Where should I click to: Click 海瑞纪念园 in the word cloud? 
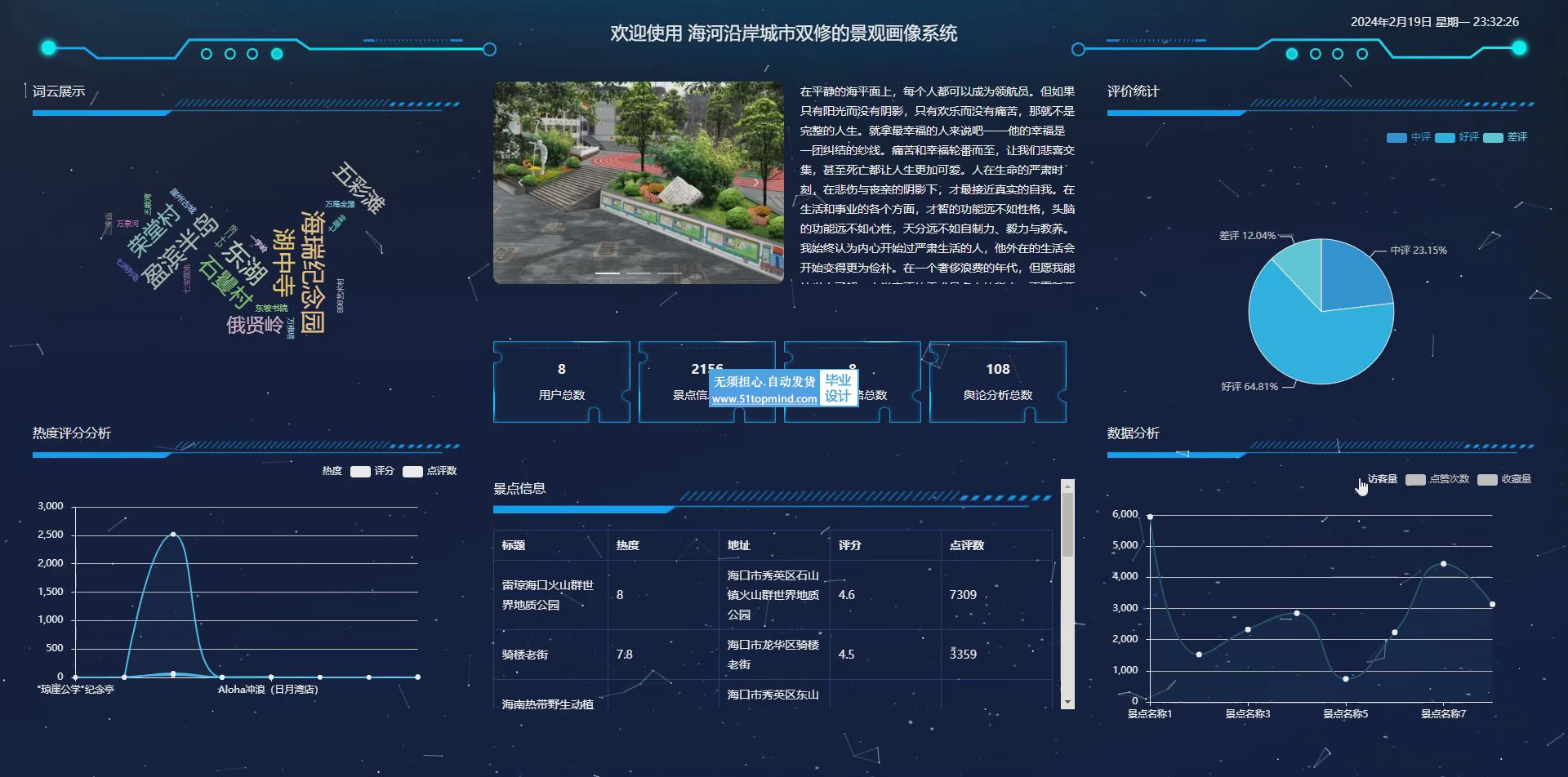click(x=314, y=273)
